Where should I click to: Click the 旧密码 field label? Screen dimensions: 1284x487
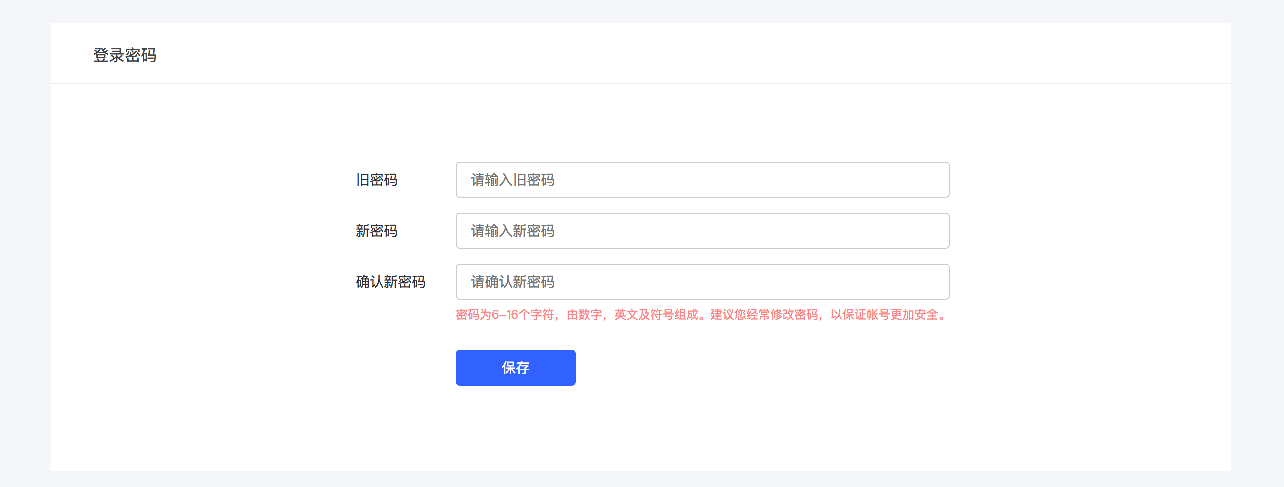pos(377,180)
